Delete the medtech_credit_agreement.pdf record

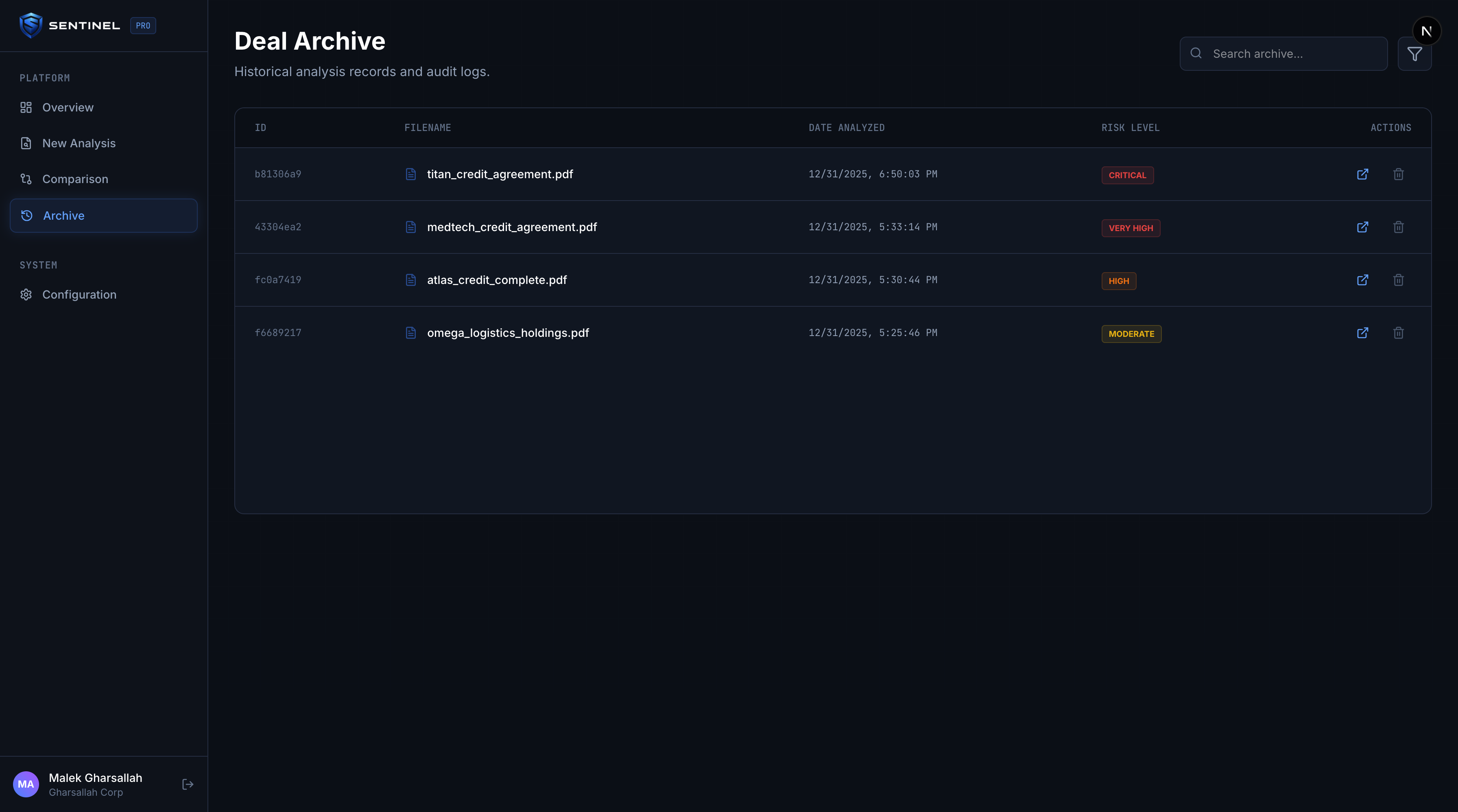point(1398,227)
